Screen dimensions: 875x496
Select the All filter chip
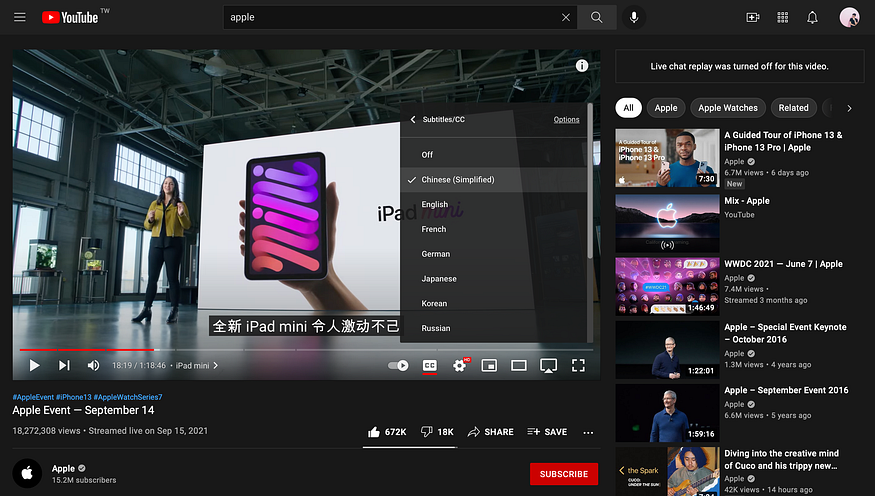tap(628, 108)
